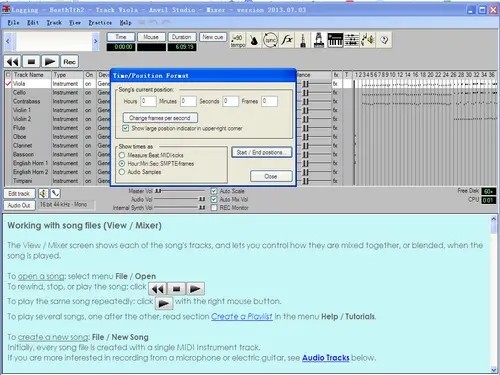Image resolution: width=500 pixels, height=375 pixels.
Task: Click the Minutes input field
Action: (x=188, y=101)
